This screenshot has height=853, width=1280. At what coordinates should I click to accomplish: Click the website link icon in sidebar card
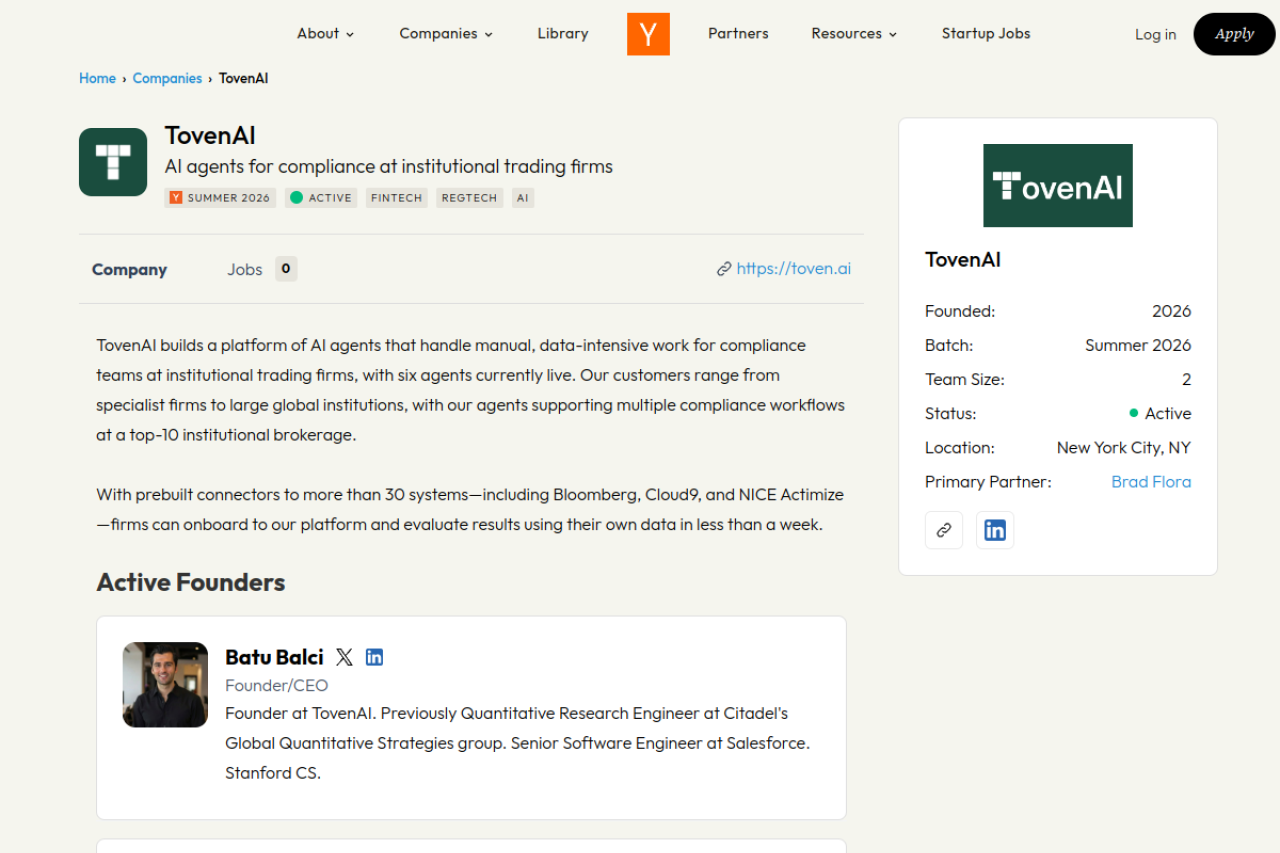pos(944,530)
